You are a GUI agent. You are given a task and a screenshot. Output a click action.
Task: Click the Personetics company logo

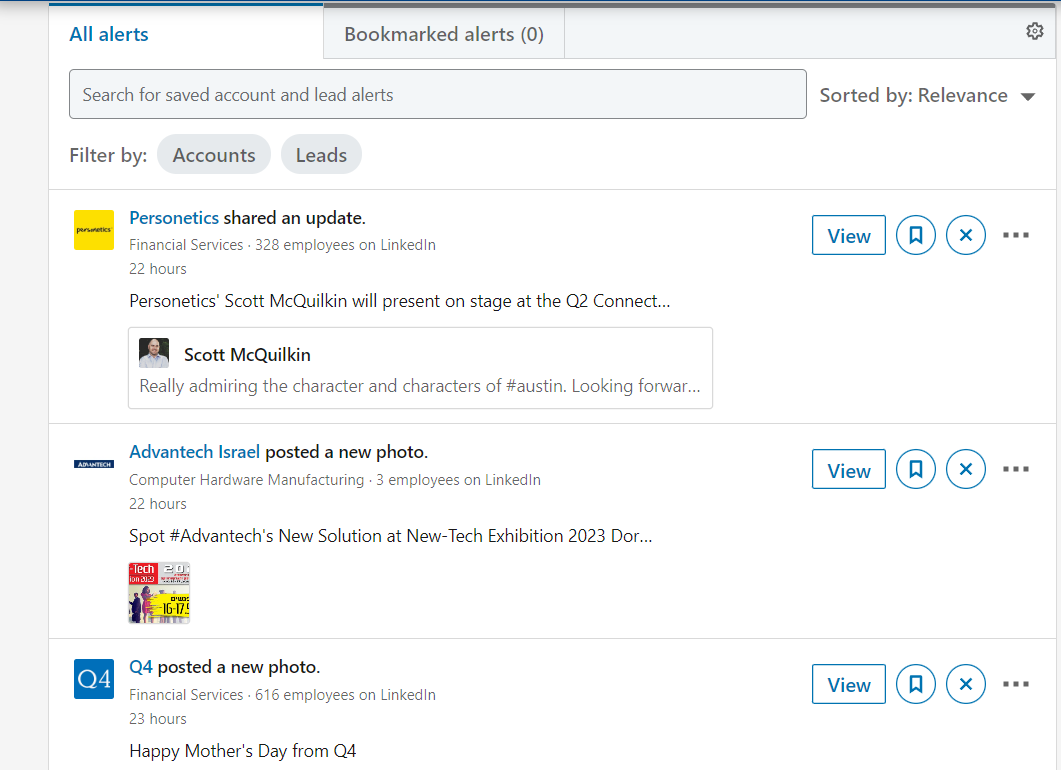click(94, 230)
